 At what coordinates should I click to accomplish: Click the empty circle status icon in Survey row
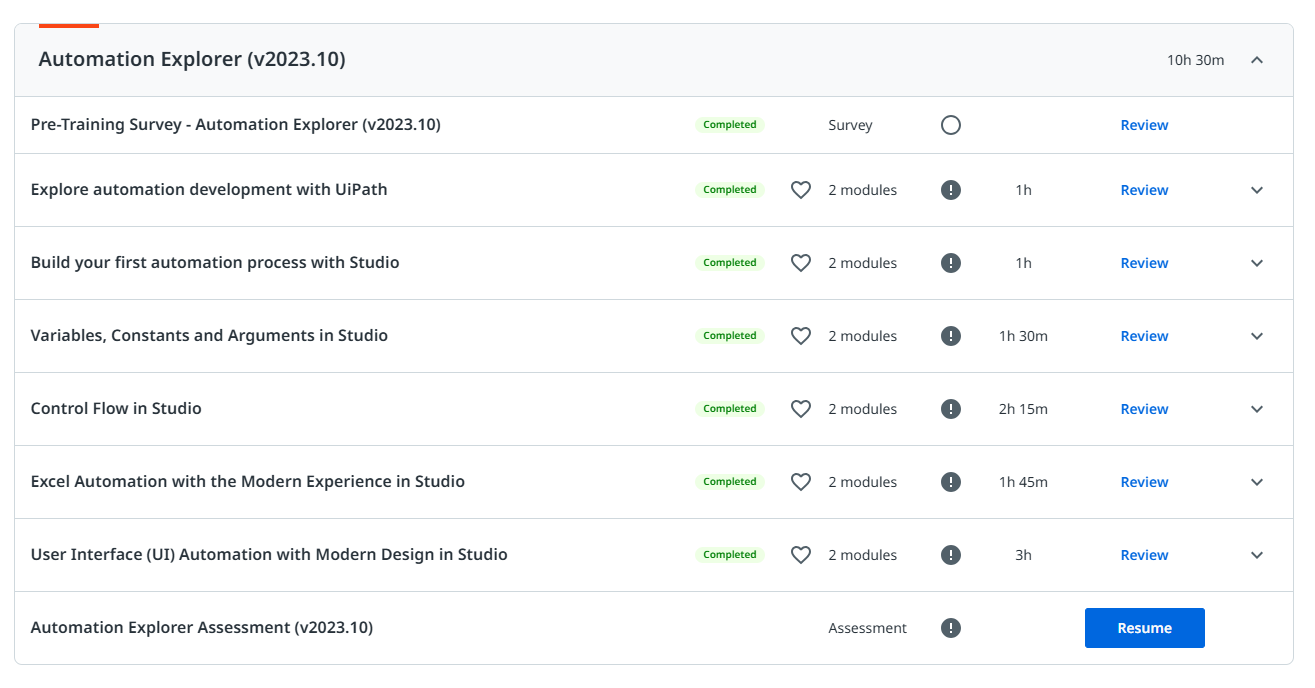click(951, 125)
